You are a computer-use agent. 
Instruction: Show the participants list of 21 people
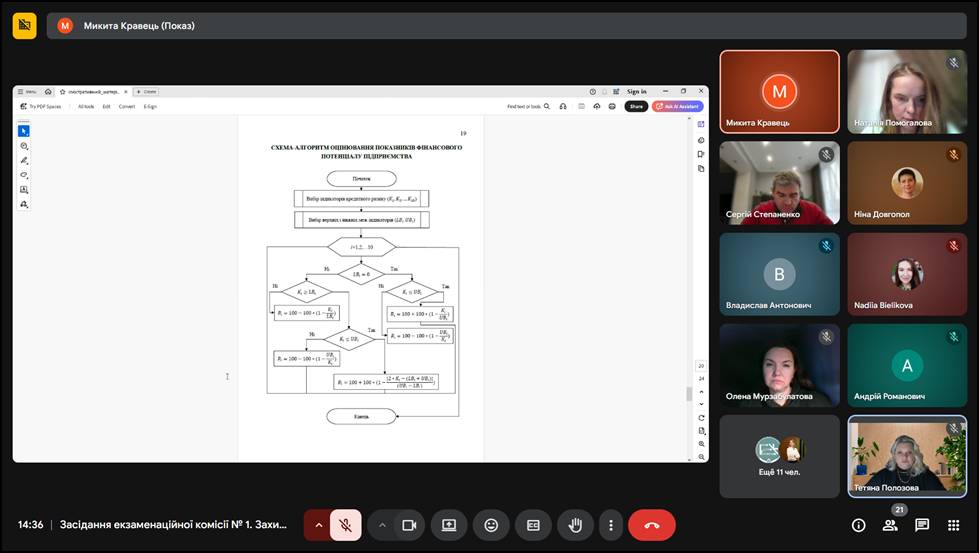pyautogui.click(x=890, y=525)
